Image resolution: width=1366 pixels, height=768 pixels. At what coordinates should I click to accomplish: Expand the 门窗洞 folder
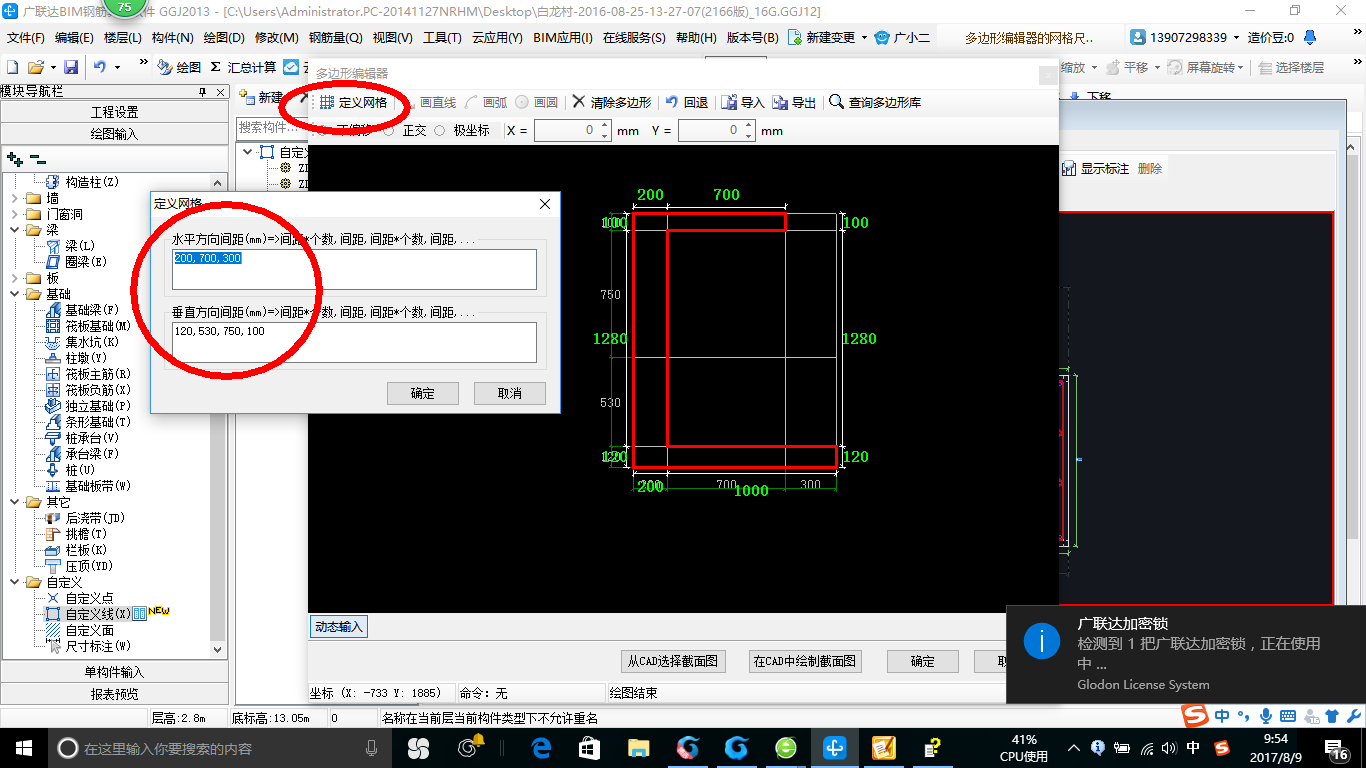pos(14,214)
